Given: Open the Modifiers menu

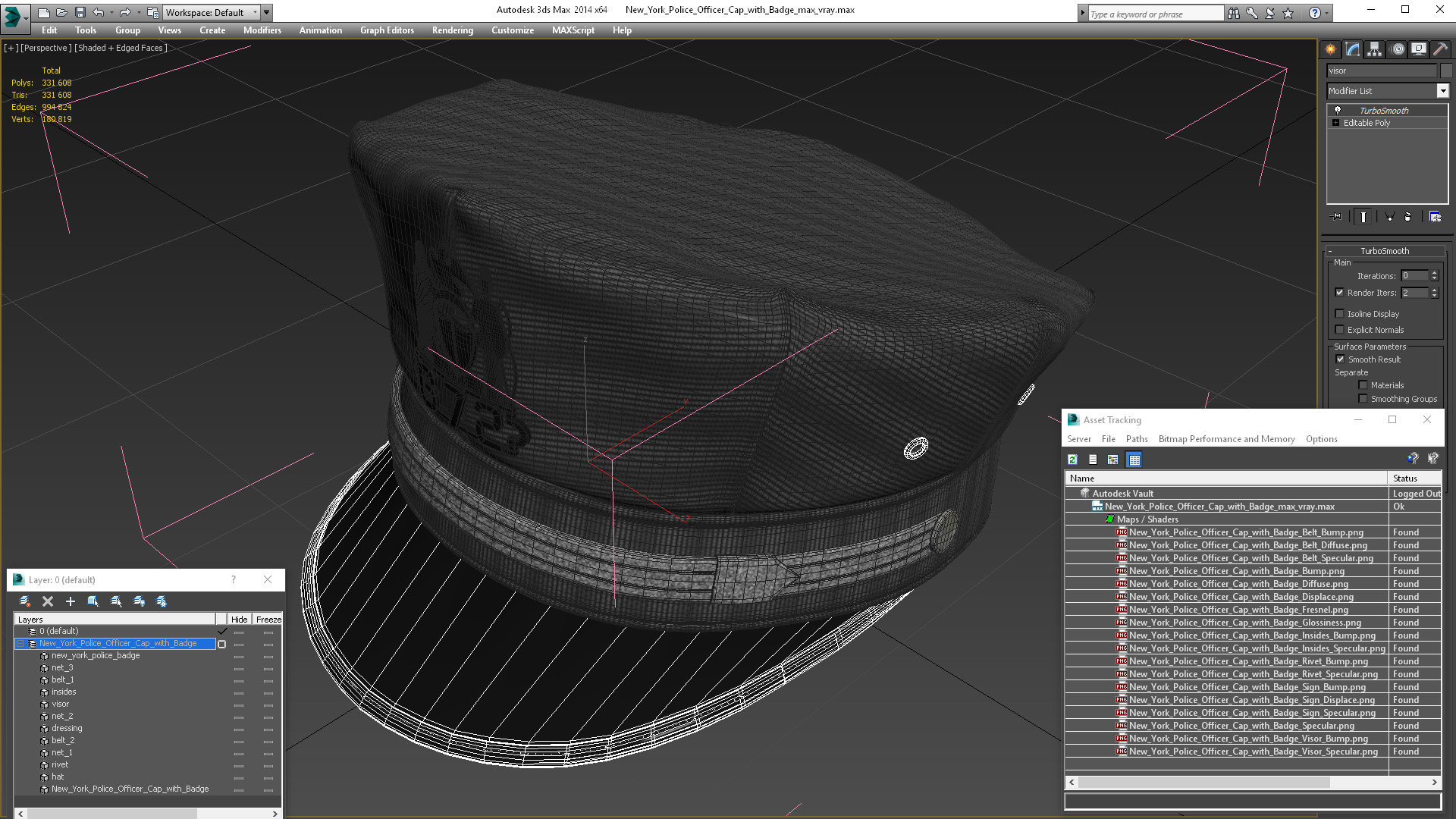Looking at the screenshot, I should pyautogui.click(x=262, y=30).
